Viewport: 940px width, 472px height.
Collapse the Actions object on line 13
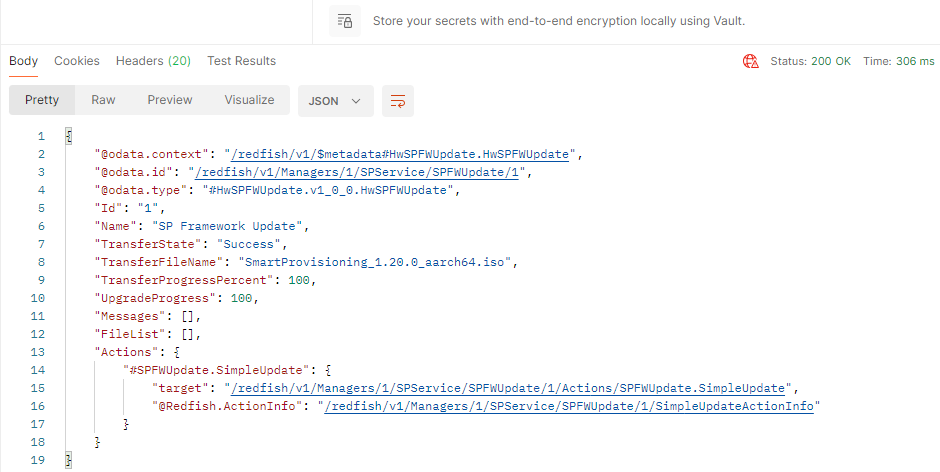click(x=176, y=352)
